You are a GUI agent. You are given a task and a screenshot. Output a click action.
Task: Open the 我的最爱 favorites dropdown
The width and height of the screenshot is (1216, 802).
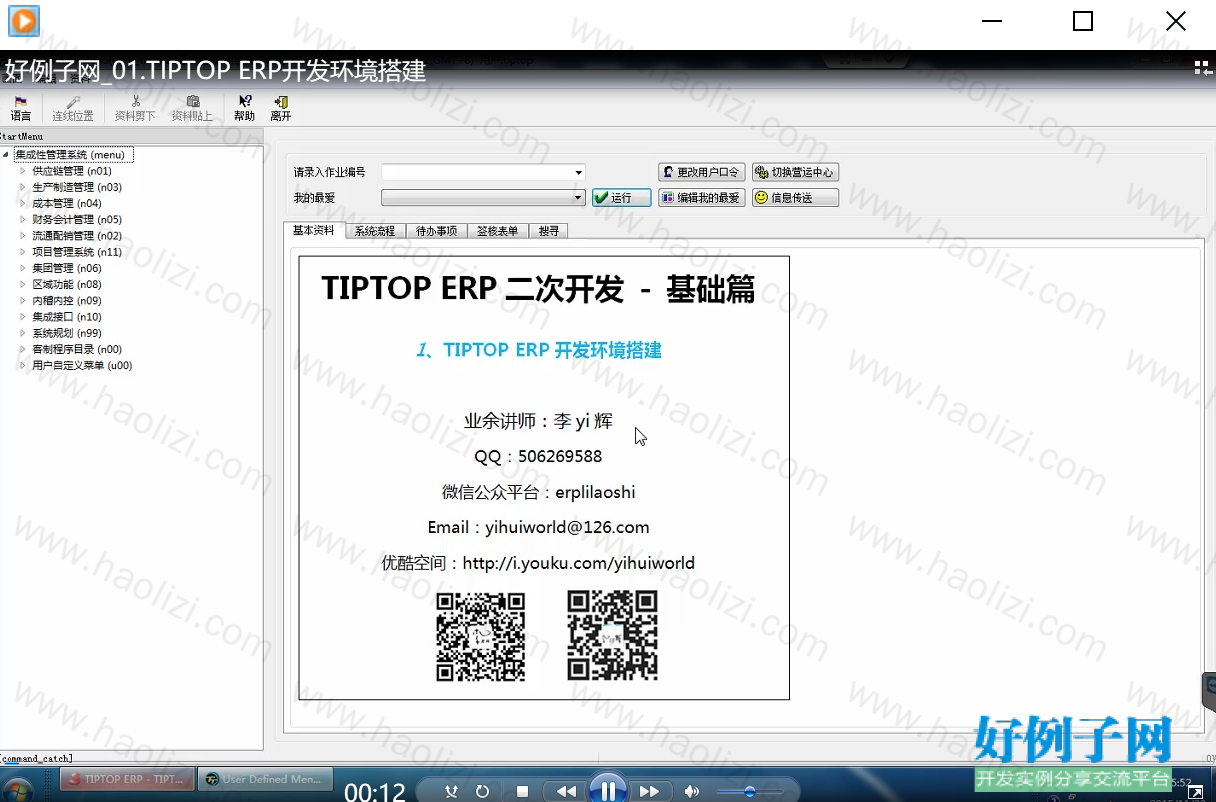[x=578, y=198]
